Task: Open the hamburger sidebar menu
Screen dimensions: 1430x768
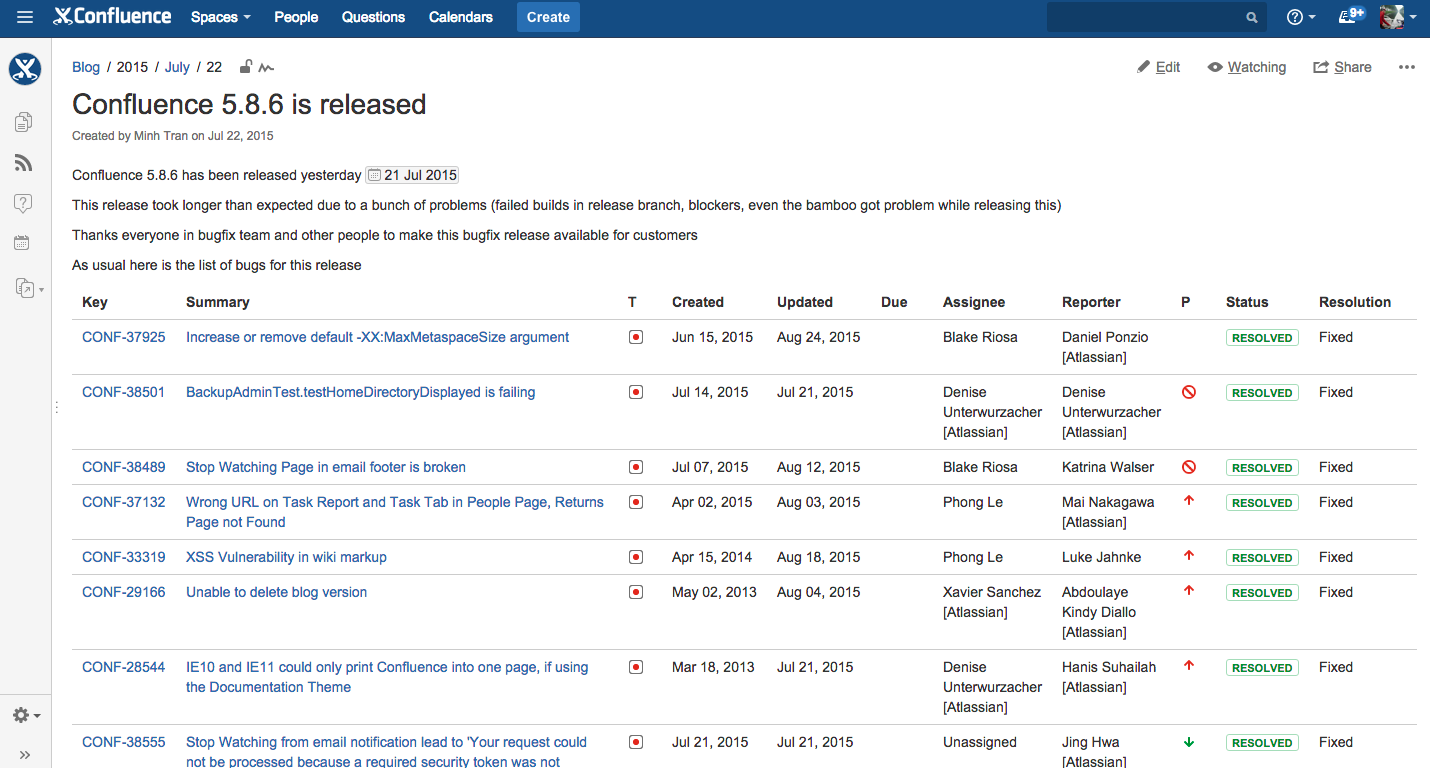Action: click(x=25, y=17)
